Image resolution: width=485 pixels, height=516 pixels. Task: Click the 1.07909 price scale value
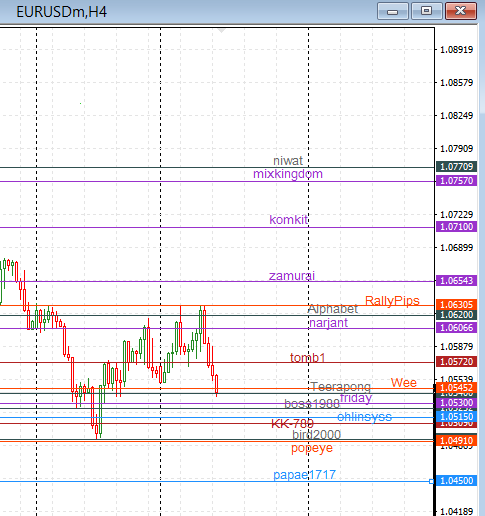(x=456, y=149)
